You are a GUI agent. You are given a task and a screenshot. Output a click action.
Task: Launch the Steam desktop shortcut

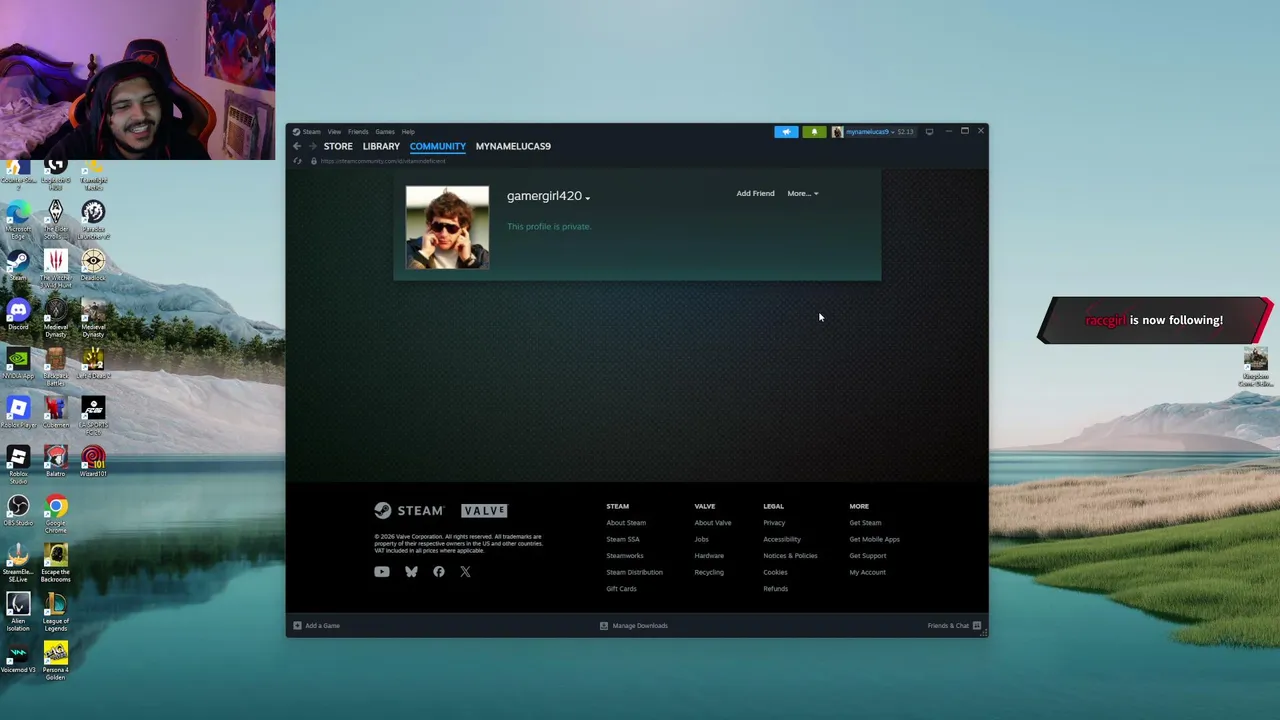point(18,266)
